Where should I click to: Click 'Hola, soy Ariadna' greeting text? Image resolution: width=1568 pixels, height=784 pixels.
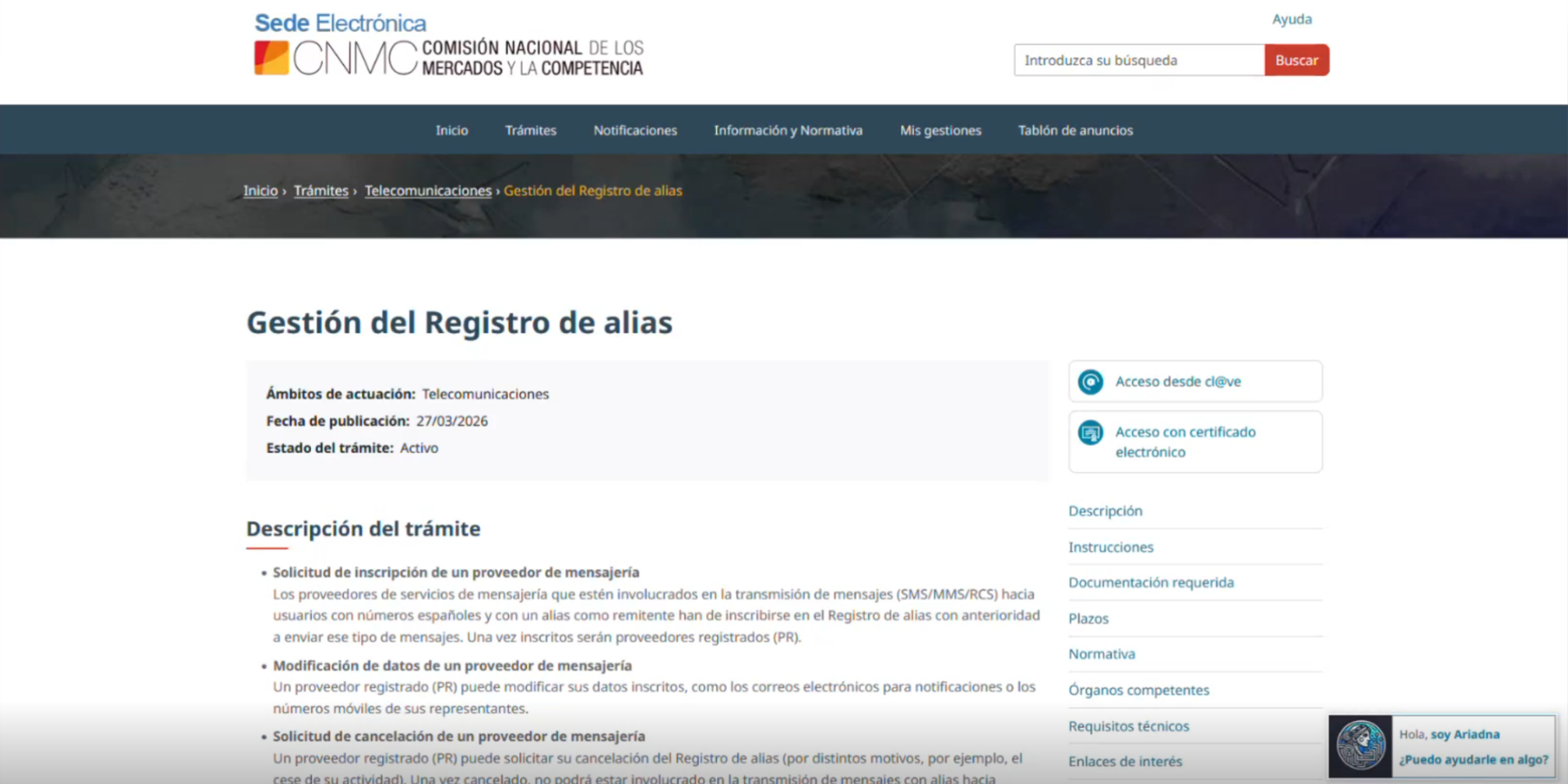click(x=1450, y=734)
